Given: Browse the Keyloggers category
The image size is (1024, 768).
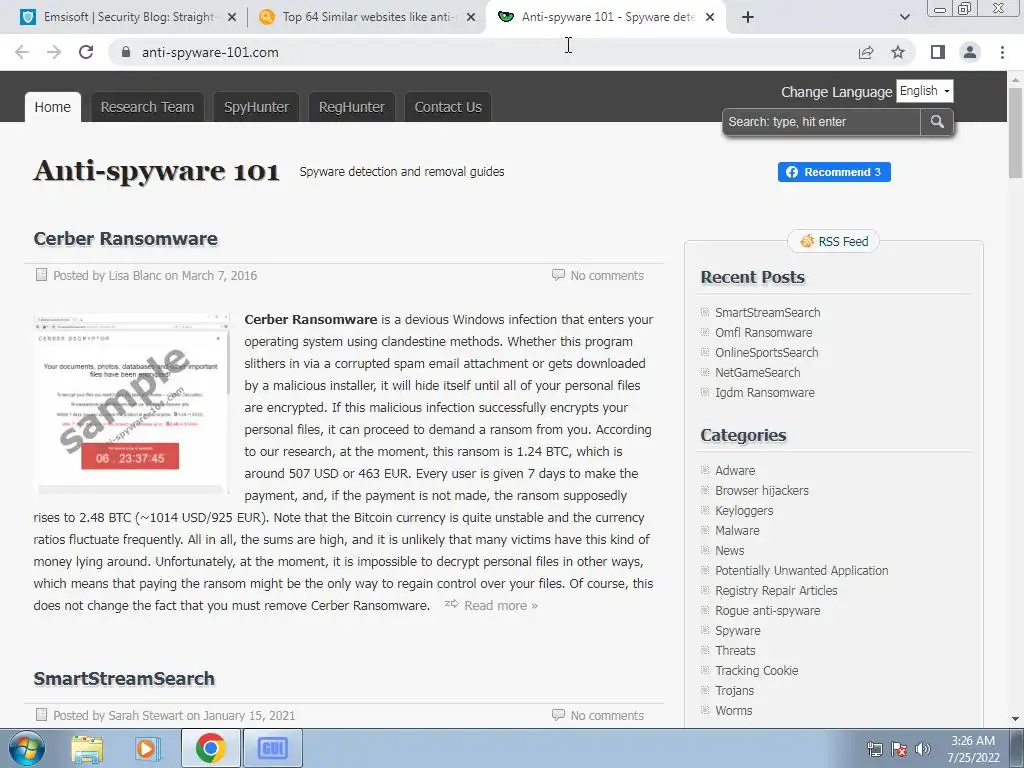Looking at the screenshot, I should pos(744,511).
